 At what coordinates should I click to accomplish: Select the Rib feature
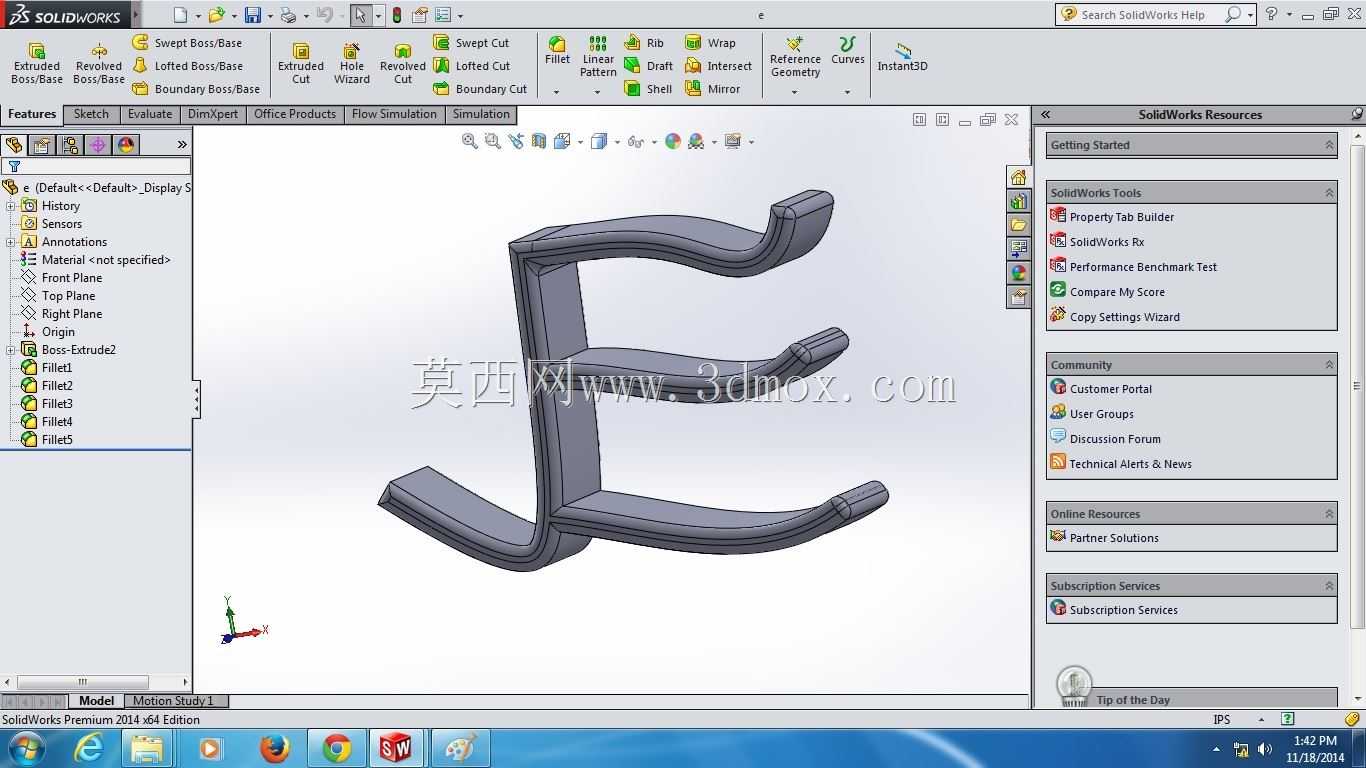[x=644, y=43]
